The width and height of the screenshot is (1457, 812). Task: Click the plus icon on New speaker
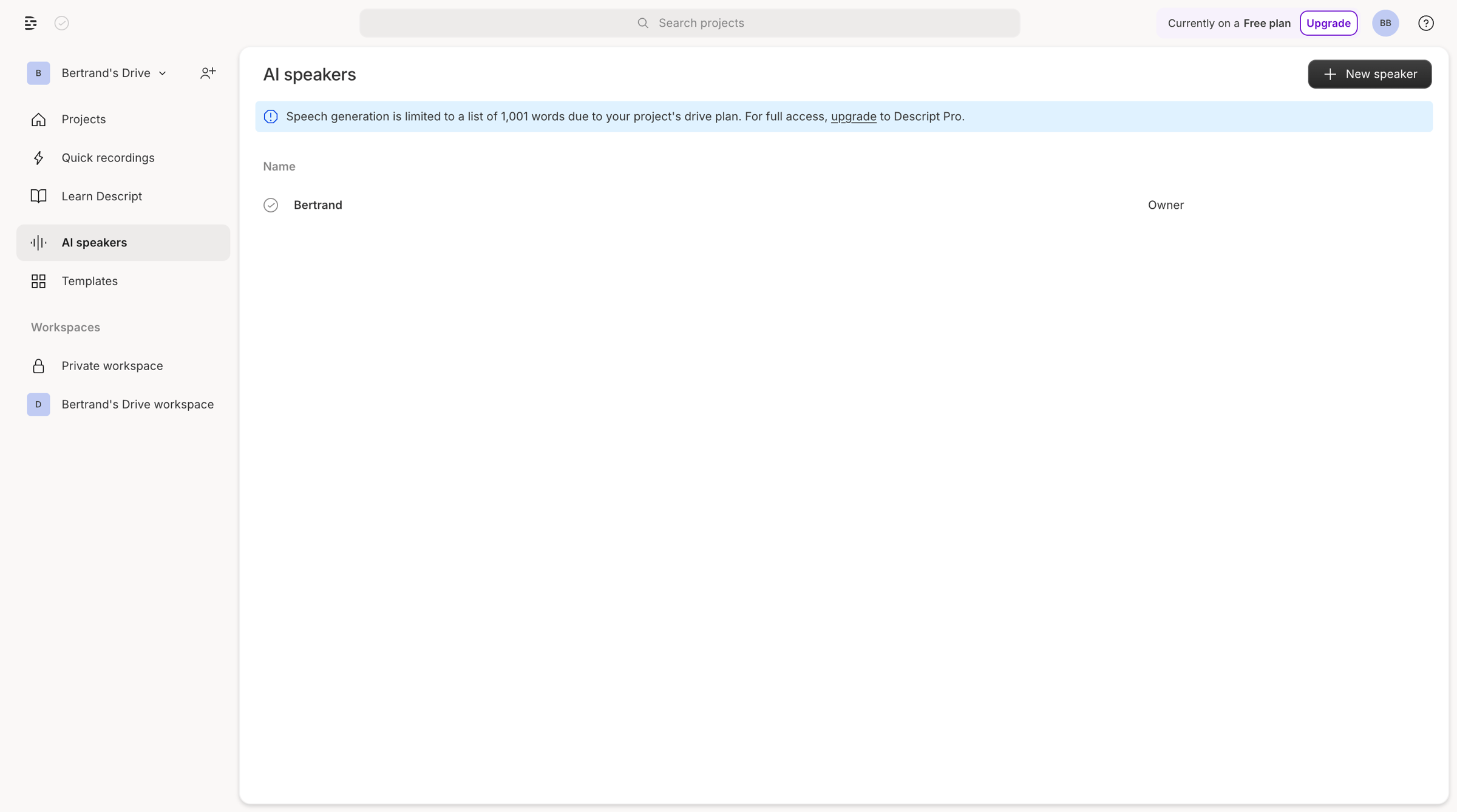pyautogui.click(x=1330, y=74)
